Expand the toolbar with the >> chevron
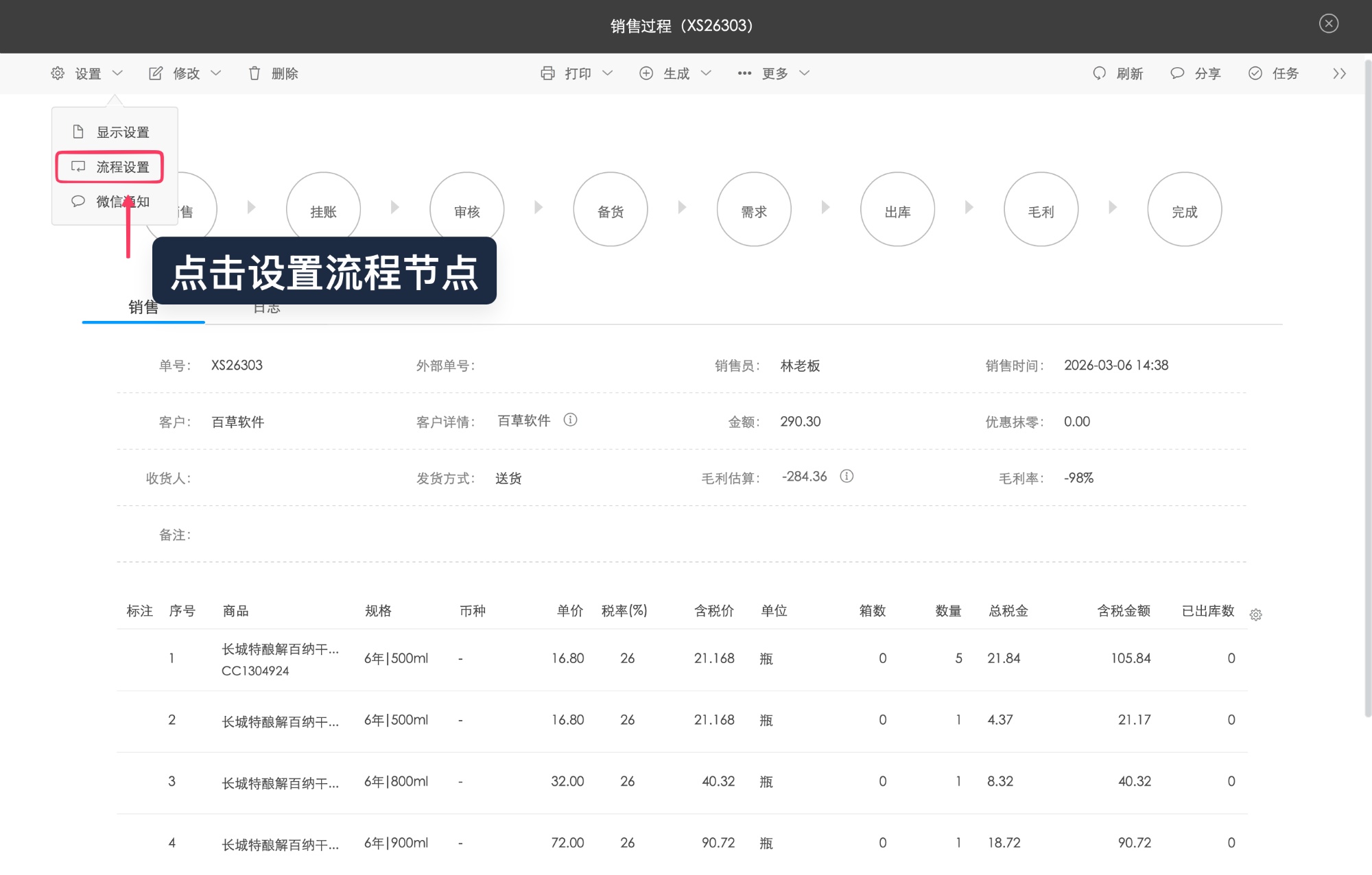Image resolution: width=1372 pixels, height=875 pixels. click(x=1339, y=73)
